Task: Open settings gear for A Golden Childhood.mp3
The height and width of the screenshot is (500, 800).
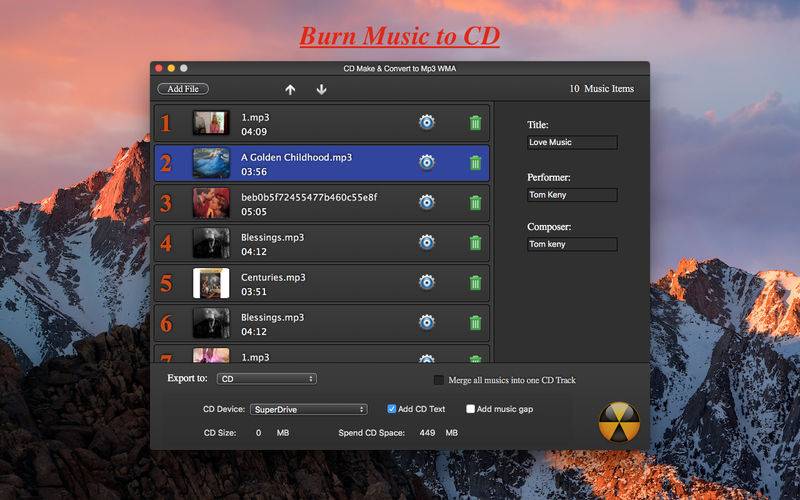Action: tap(427, 162)
